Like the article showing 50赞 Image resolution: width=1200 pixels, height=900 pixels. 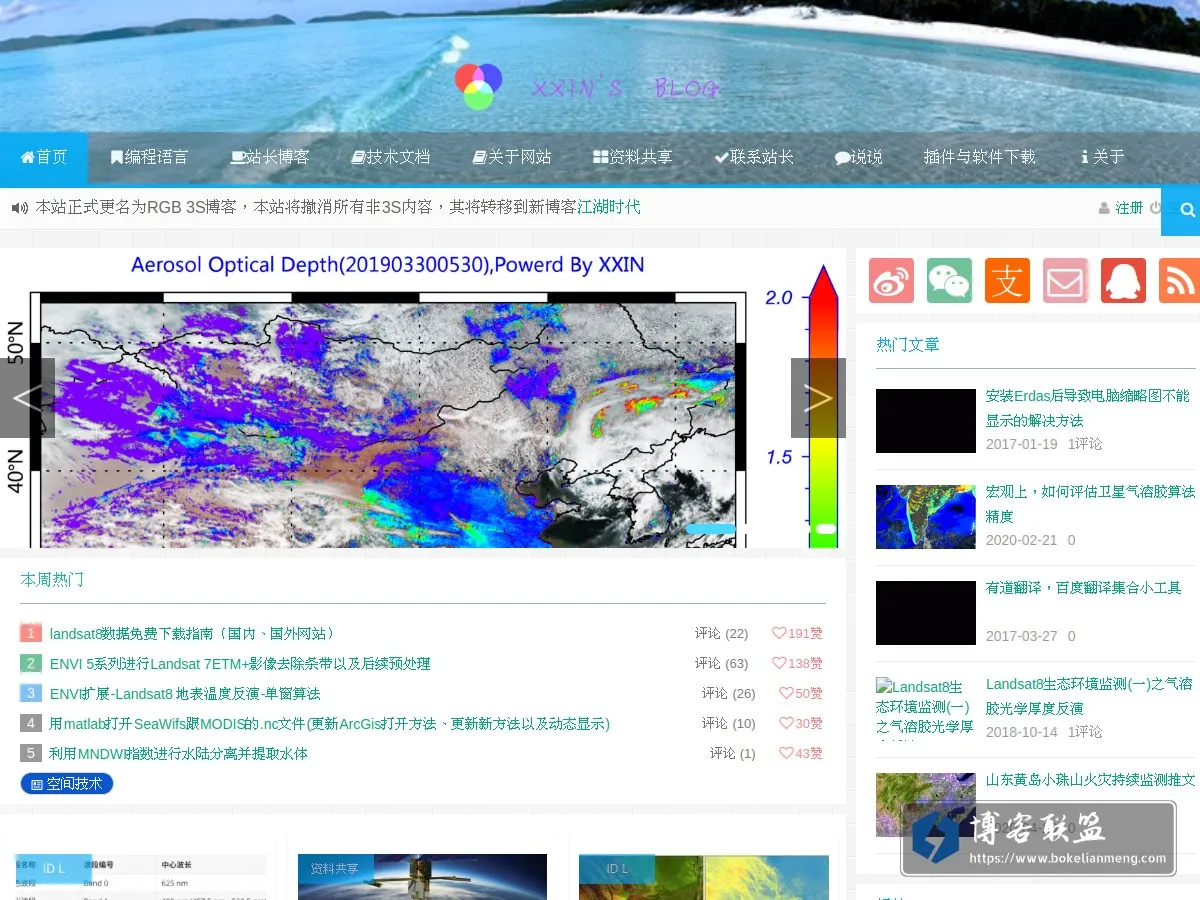[801, 693]
